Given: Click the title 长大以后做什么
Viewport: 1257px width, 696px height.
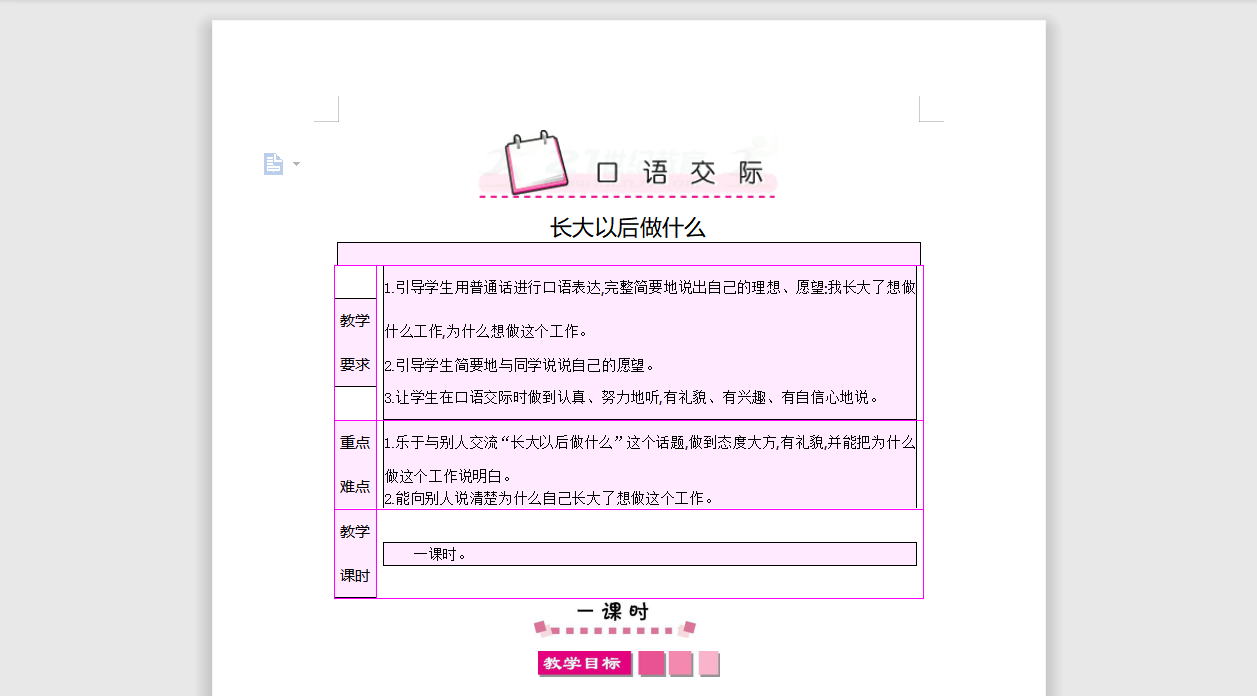Looking at the screenshot, I should (x=626, y=227).
